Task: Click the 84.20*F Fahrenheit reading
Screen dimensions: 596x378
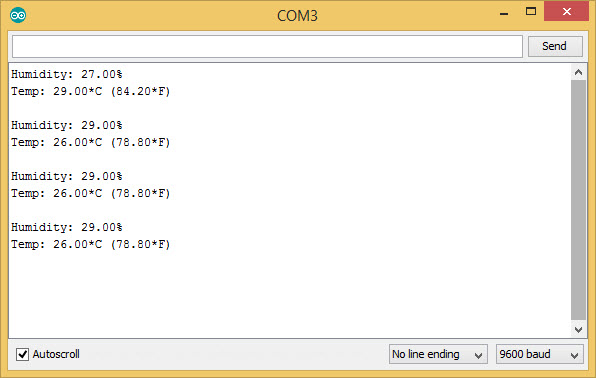Action: [x=140, y=91]
